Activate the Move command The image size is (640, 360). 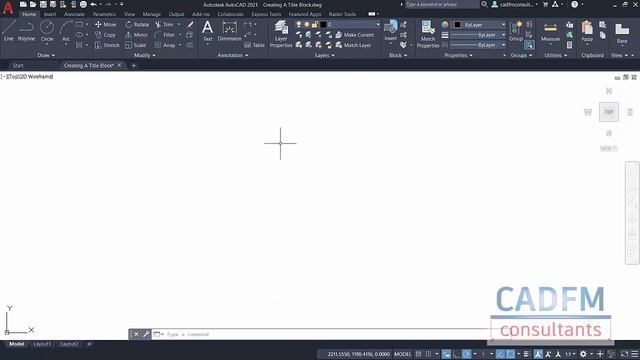point(106,24)
